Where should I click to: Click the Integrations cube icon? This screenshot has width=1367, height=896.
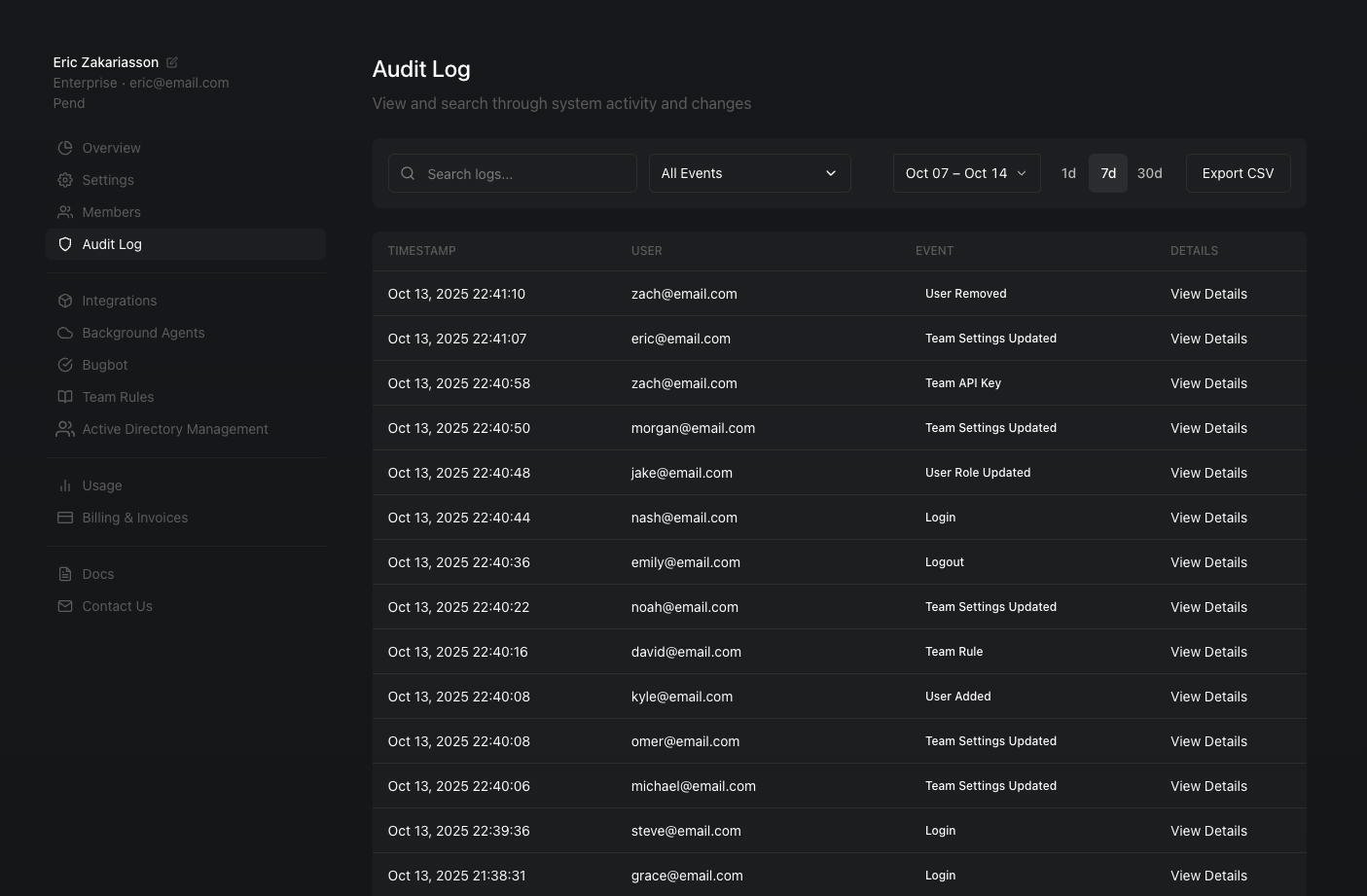click(x=65, y=301)
